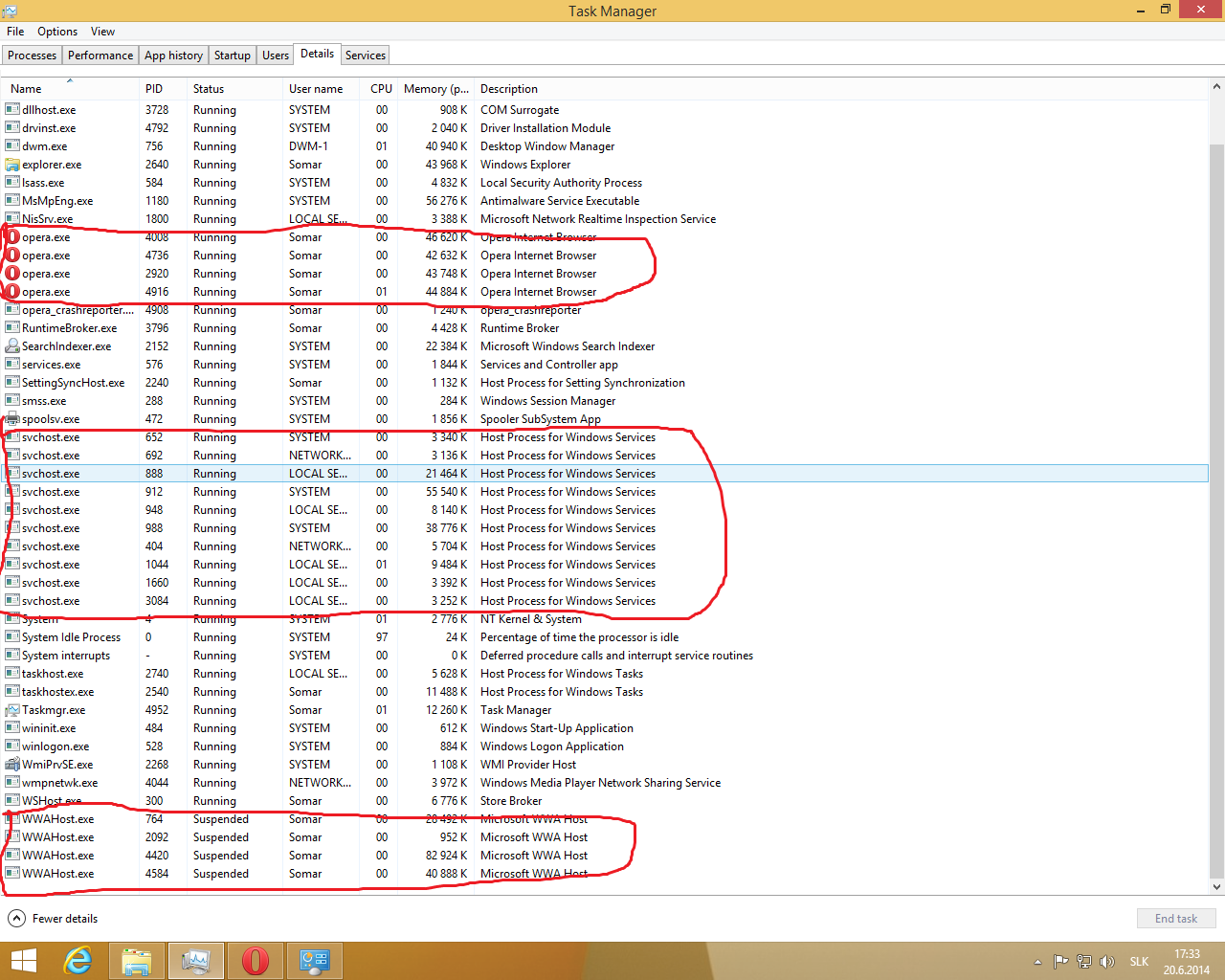Open the File menu

pyautogui.click(x=15, y=32)
